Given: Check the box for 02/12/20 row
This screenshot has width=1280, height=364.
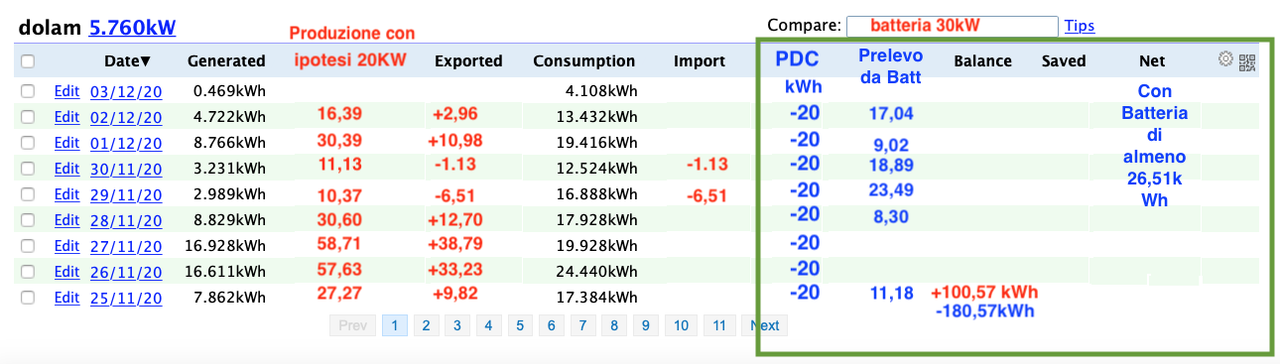Looking at the screenshot, I should [28, 117].
